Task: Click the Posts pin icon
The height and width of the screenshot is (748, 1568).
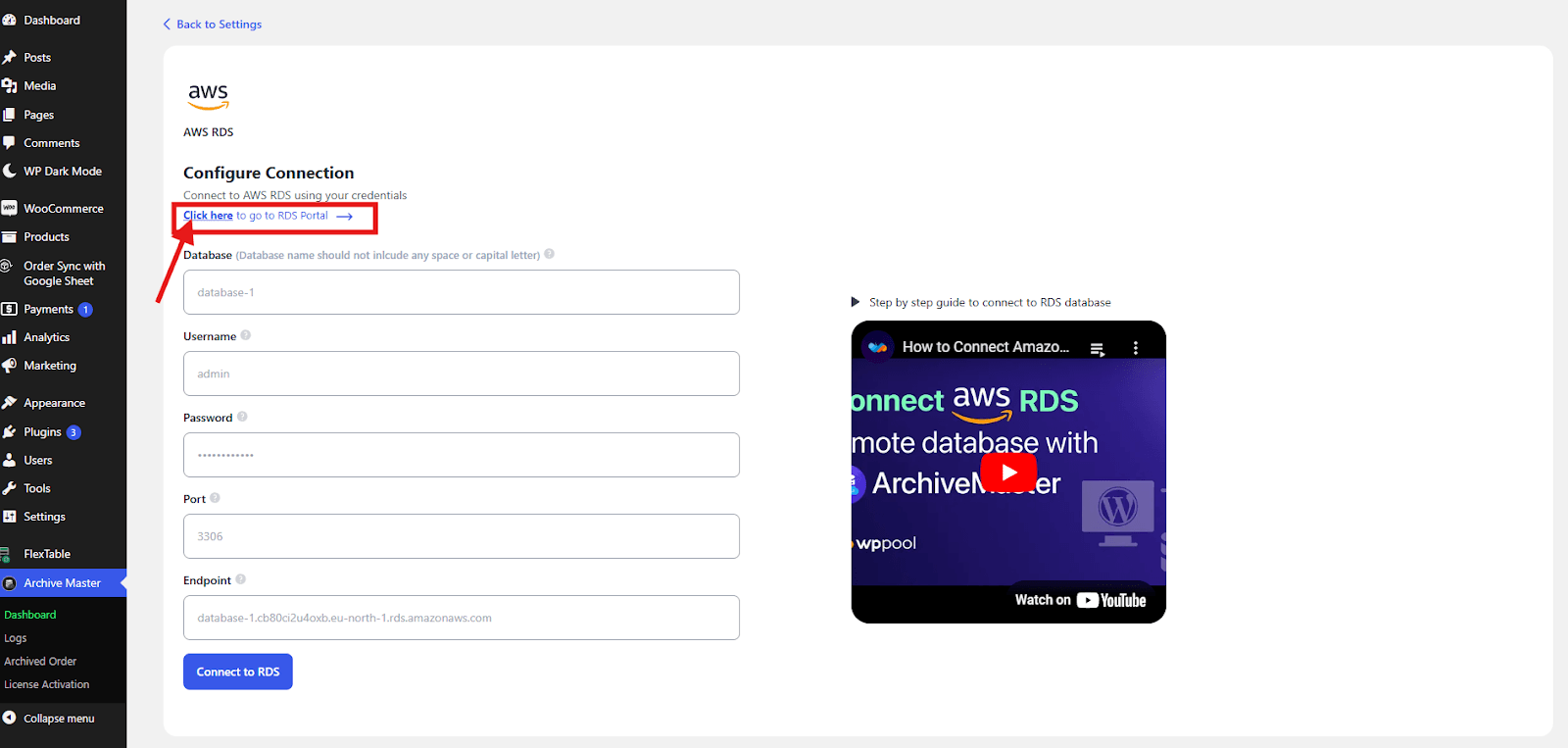Action: point(9,57)
